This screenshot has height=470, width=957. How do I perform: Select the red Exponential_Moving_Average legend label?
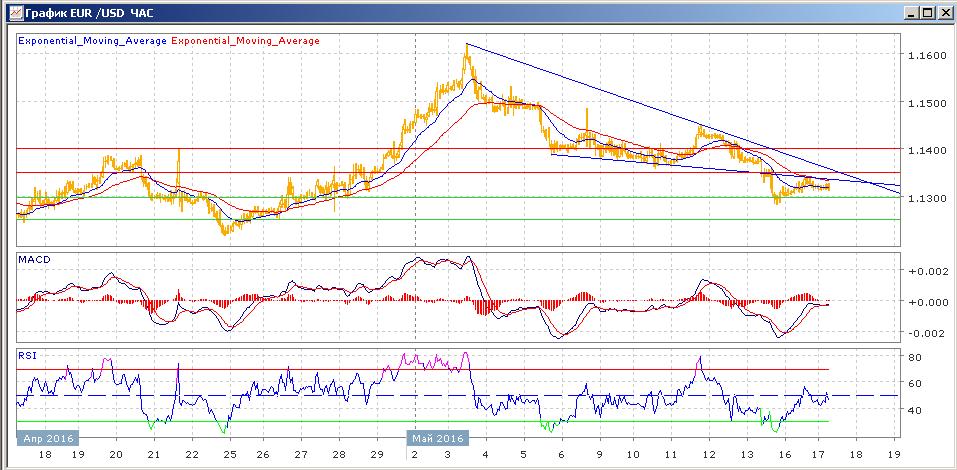pyautogui.click(x=246, y=41)
